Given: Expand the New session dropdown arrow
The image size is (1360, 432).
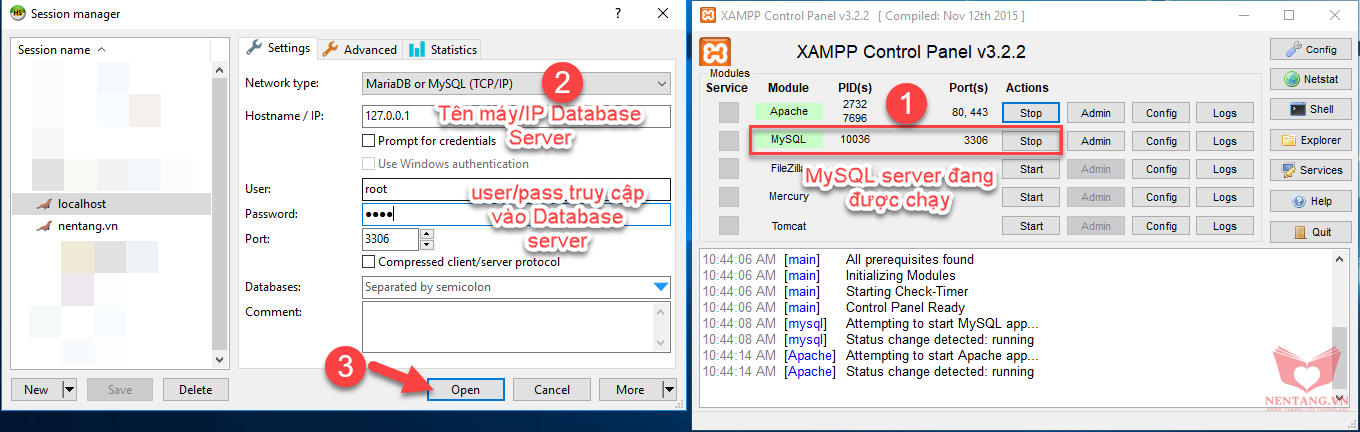Looking at the screenshot, I should click(x=69, y=390).
